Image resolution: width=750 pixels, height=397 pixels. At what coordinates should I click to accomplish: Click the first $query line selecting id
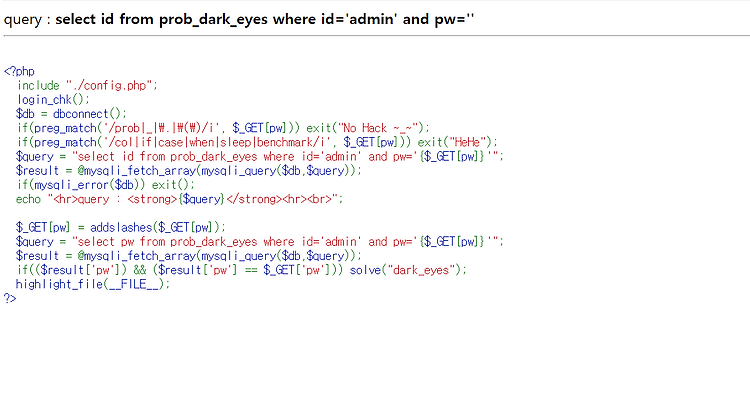[x=260, y=156]
